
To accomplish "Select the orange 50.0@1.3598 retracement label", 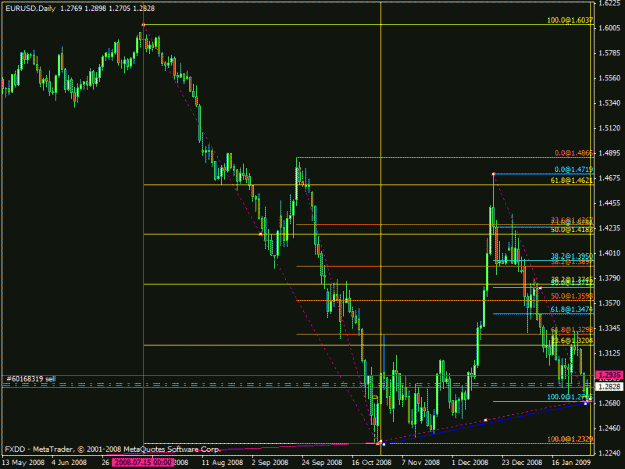I will click(x=572, y=296).
